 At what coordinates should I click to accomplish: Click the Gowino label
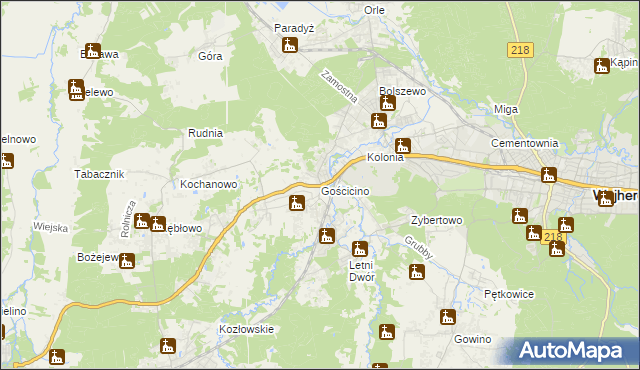tap(473, 339)
